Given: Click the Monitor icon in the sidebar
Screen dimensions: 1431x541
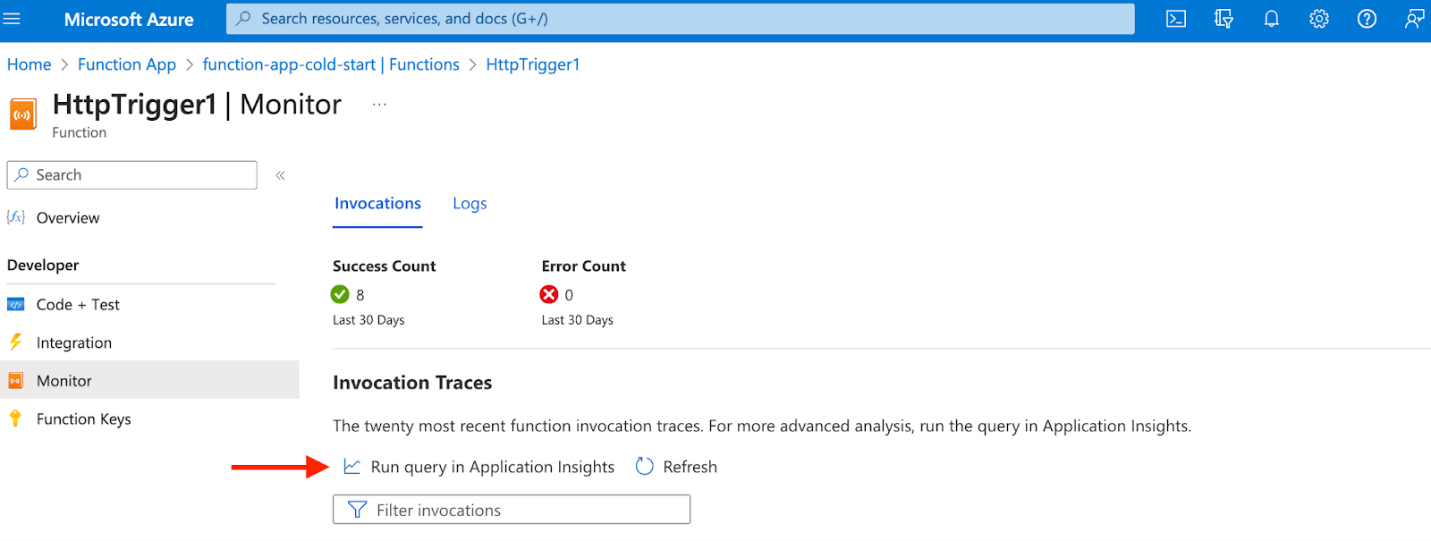Looking at the screenshot, I should point(15,380).
